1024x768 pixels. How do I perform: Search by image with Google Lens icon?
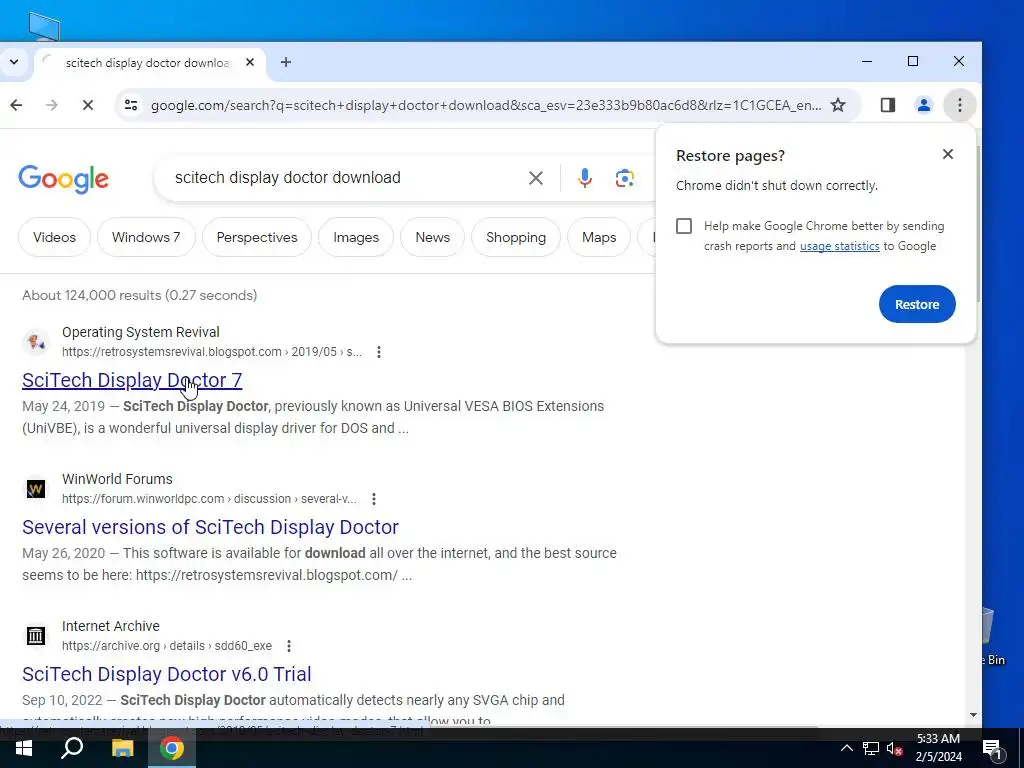coord(624,178)
